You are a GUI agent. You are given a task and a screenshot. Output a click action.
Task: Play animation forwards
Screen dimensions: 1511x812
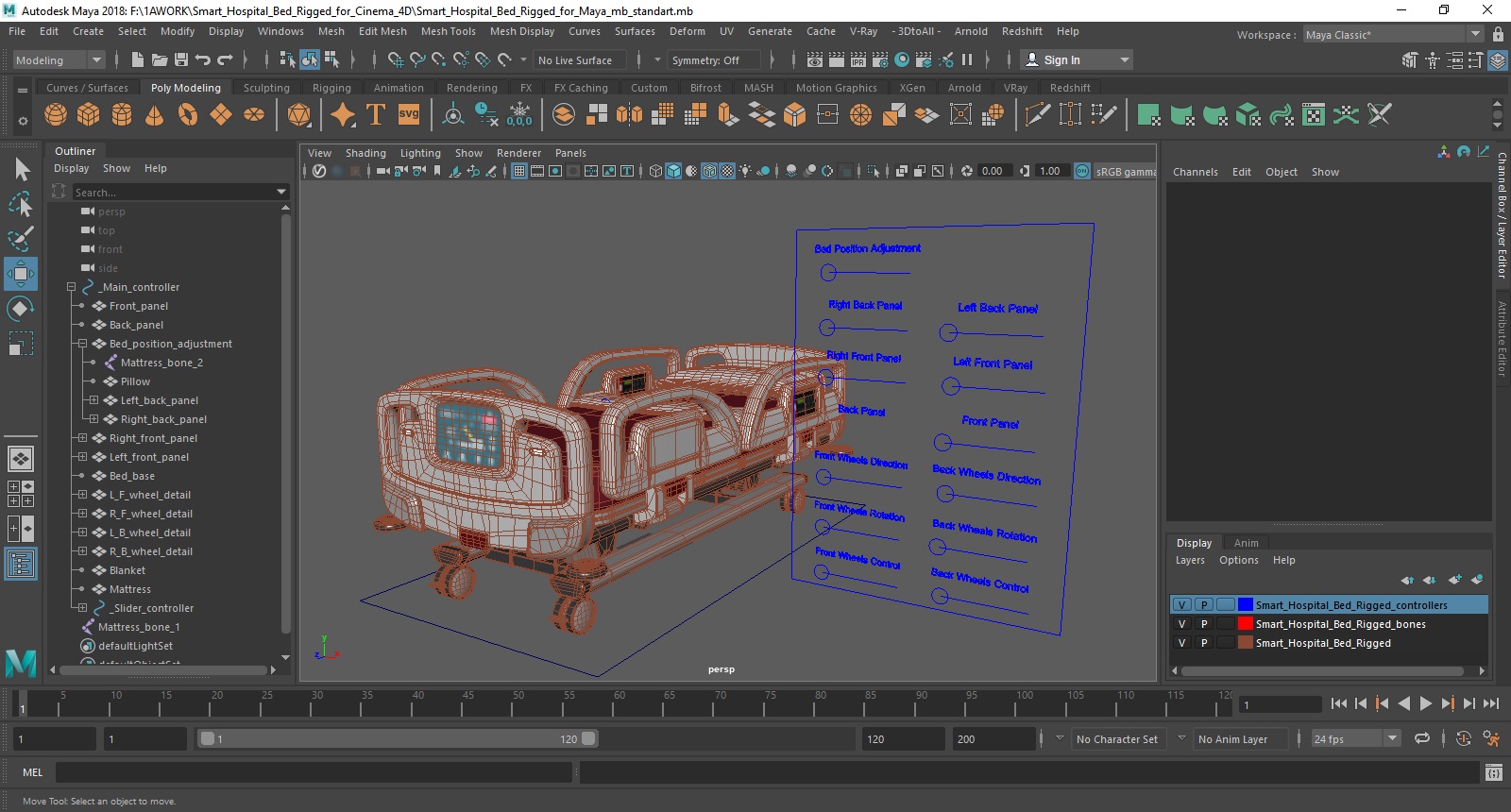coord(1425,703)
